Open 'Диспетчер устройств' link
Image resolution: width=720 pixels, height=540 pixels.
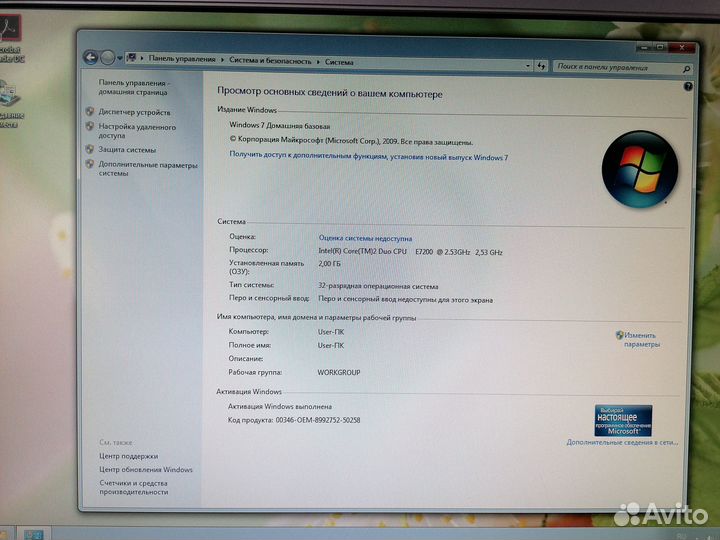[x=134, y=112]
